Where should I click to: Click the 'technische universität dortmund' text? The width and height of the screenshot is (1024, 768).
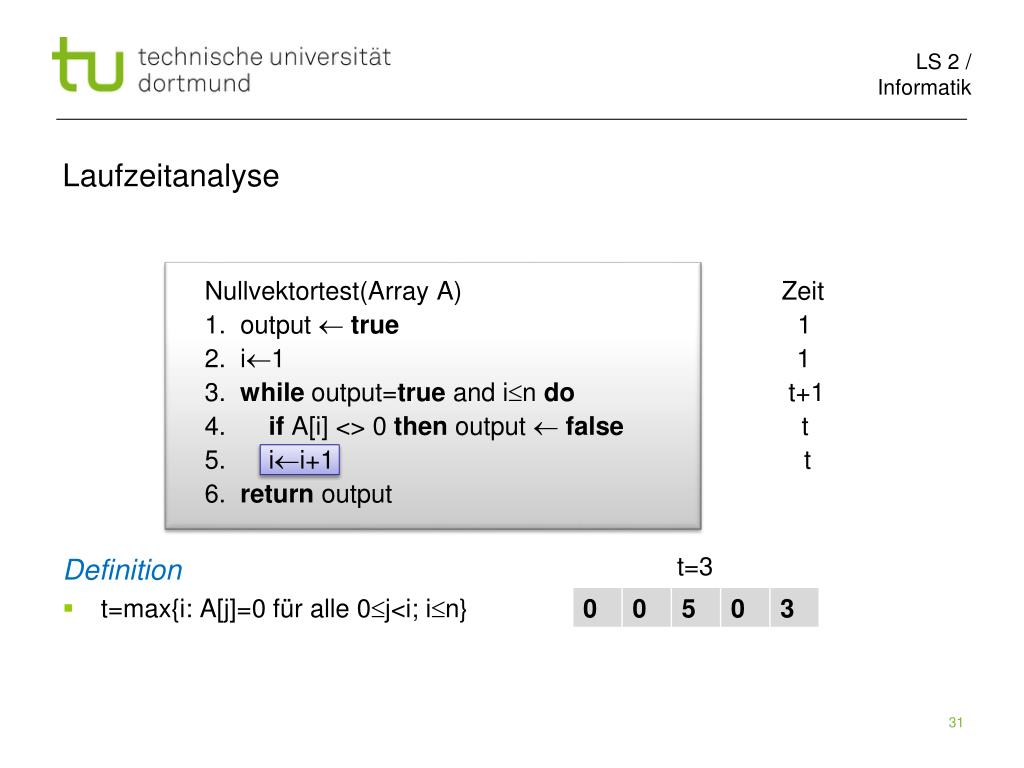pyautogui.click(x=264, y=69)
